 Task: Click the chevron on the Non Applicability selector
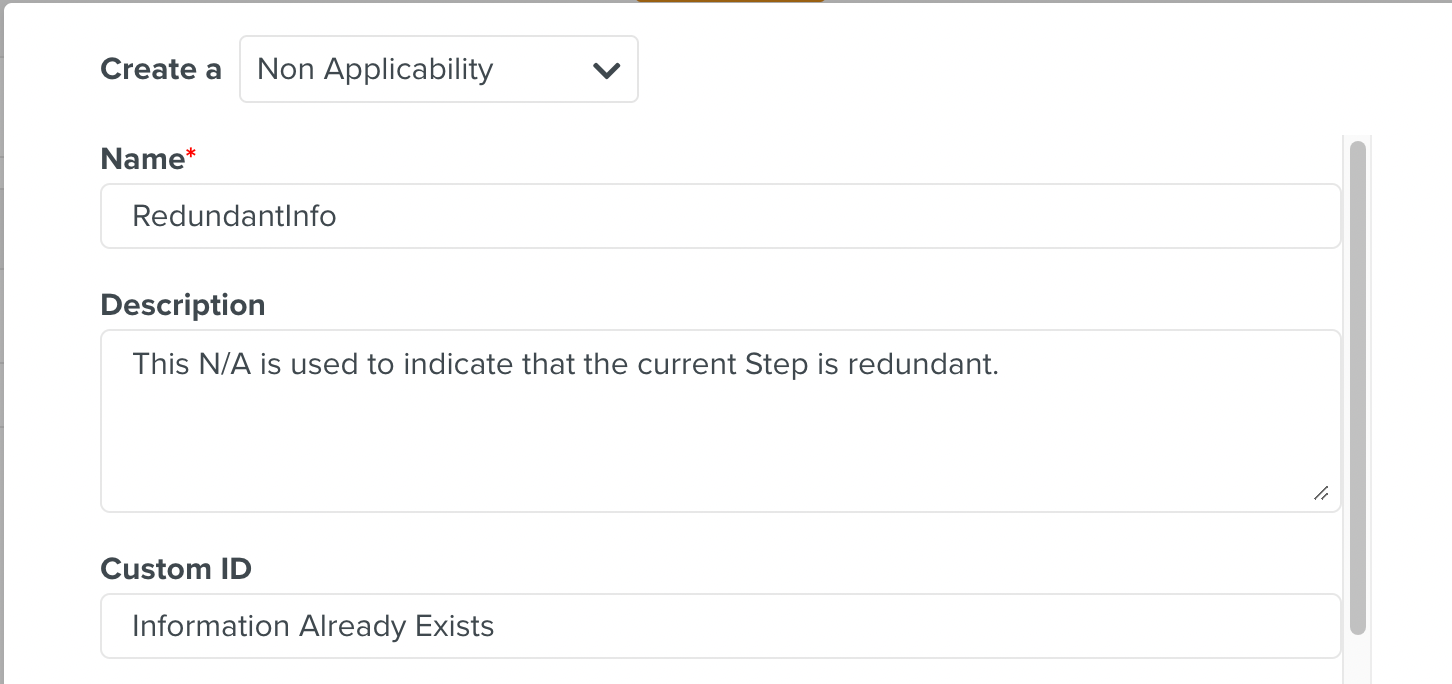[606, 68]
